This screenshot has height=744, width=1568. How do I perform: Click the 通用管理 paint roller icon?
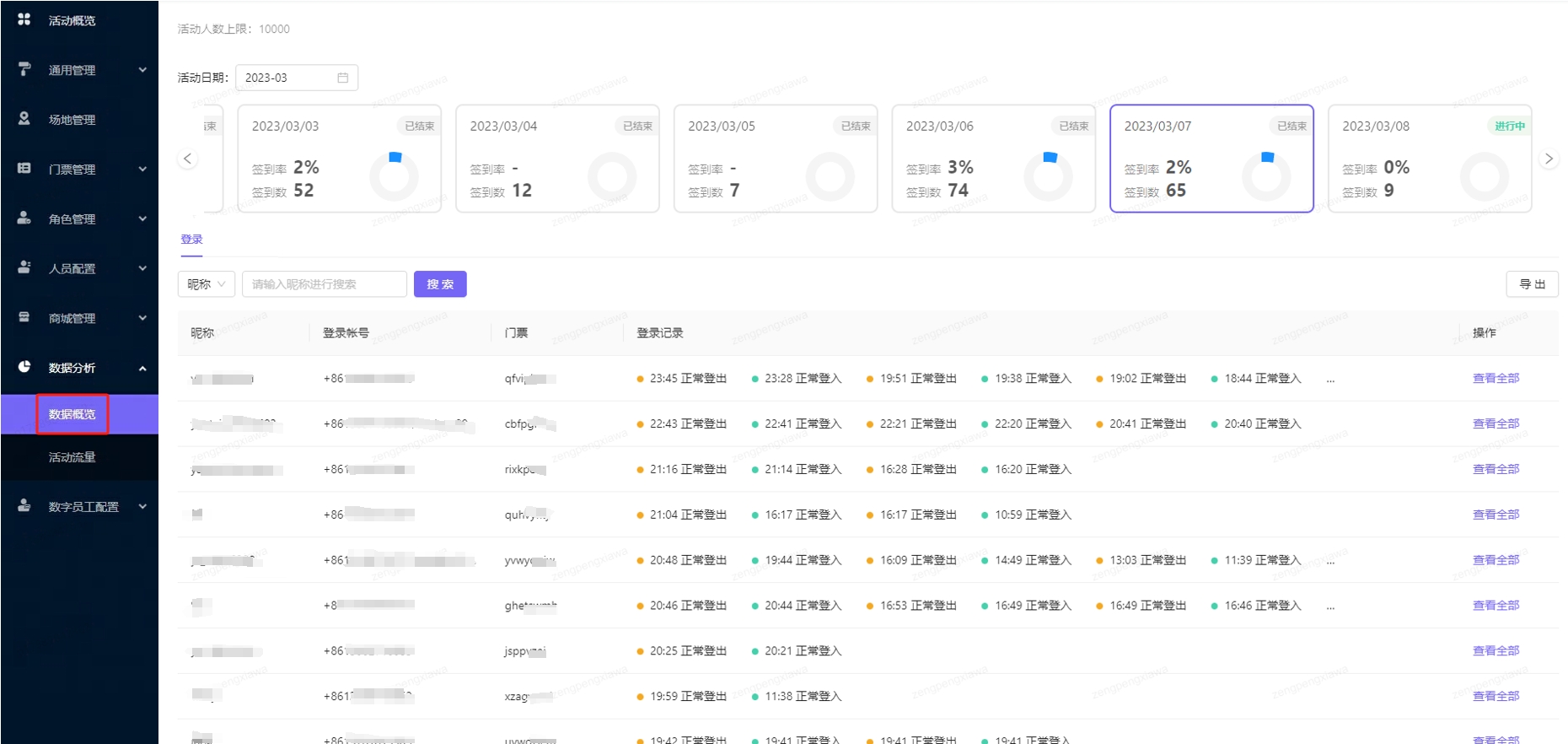click(24, 68)
